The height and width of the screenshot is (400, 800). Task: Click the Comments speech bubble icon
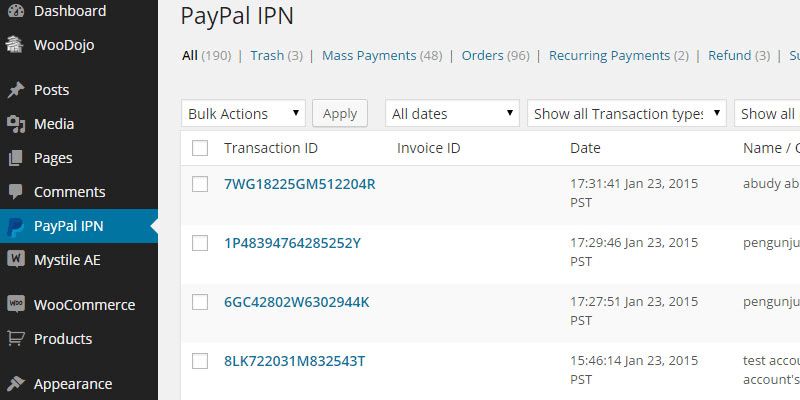point(15,192)
